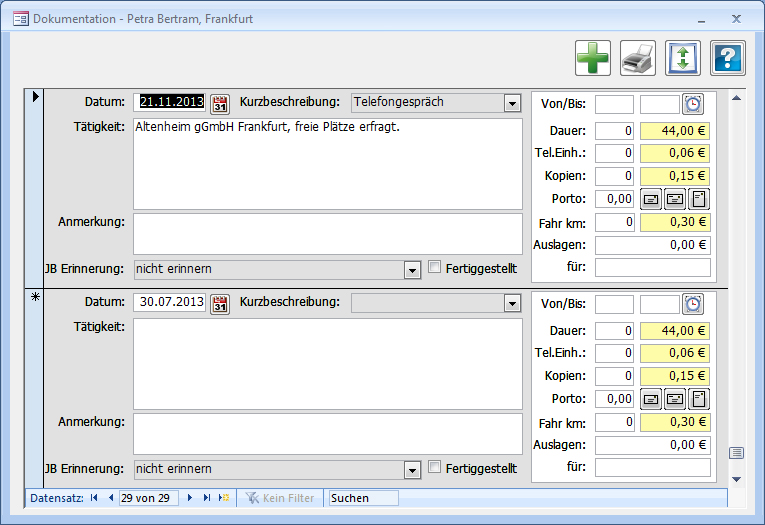This screenshot has height=525, width=765.
Task: Close the Dokumentation window
Action: [736, 19]
